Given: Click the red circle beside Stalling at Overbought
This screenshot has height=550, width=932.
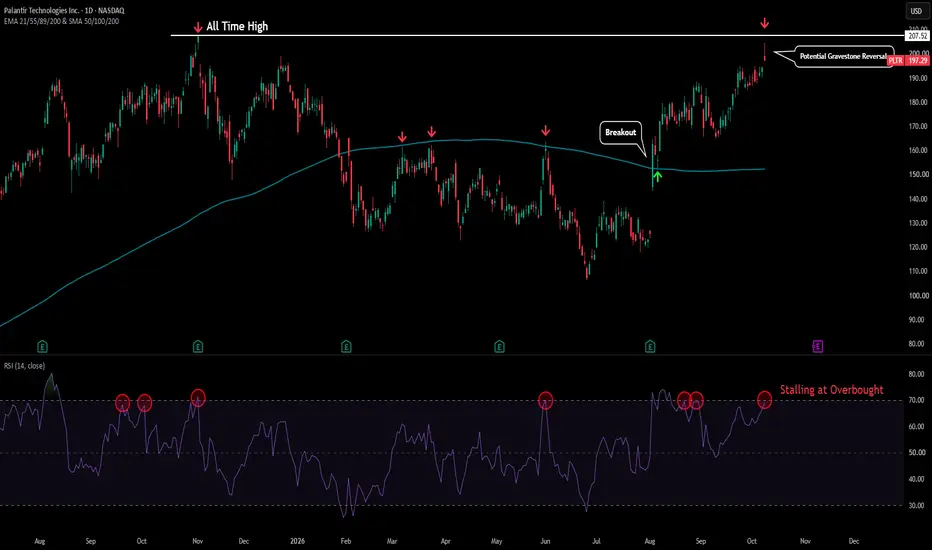Looking at the screenshot, I should [x=764, y=400].
